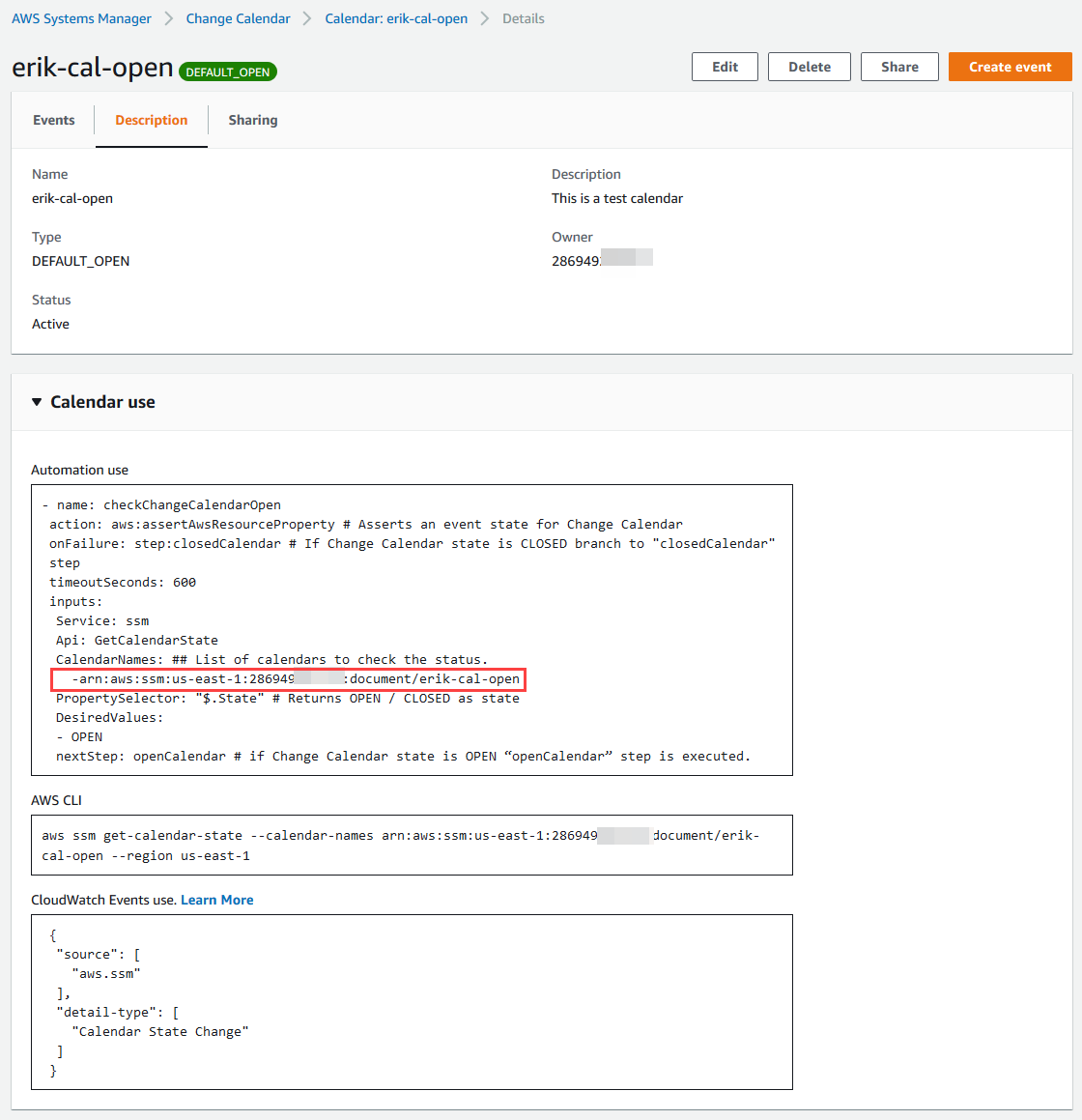Click the Edit button
Image resolution: width=1082 pixels, height=1120 pixels.
[725, 67]
